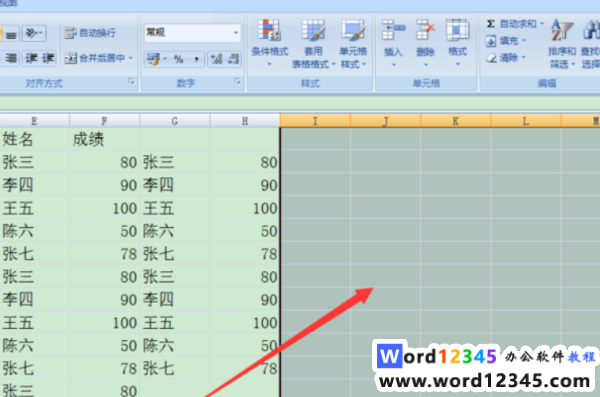600x397 pixels.
Task: Click 合并后居中 merge and center
Action: (95, 58)
